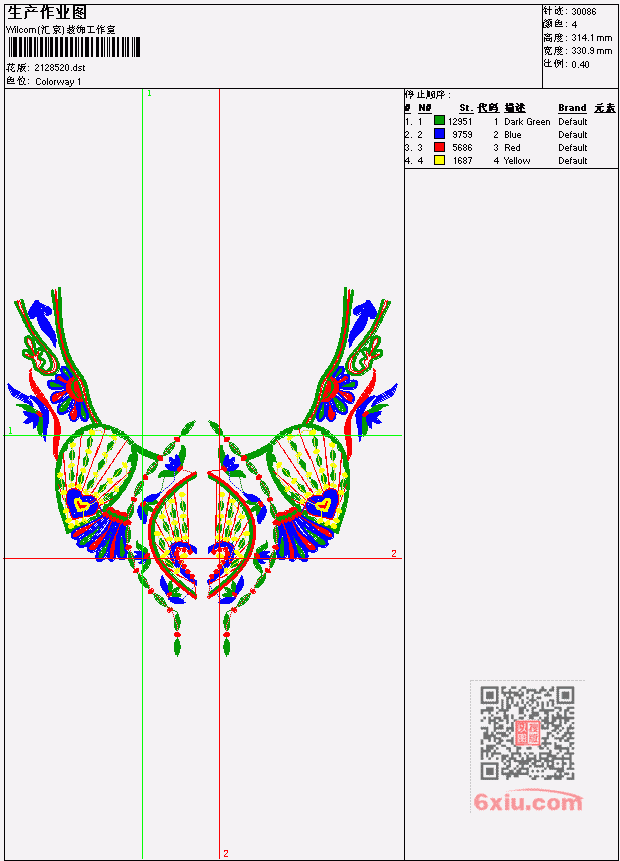Image resolution: width=620 pixels, height=861 pixels.
Task: Click red guide label 2 at bottom
Action: 226,853
